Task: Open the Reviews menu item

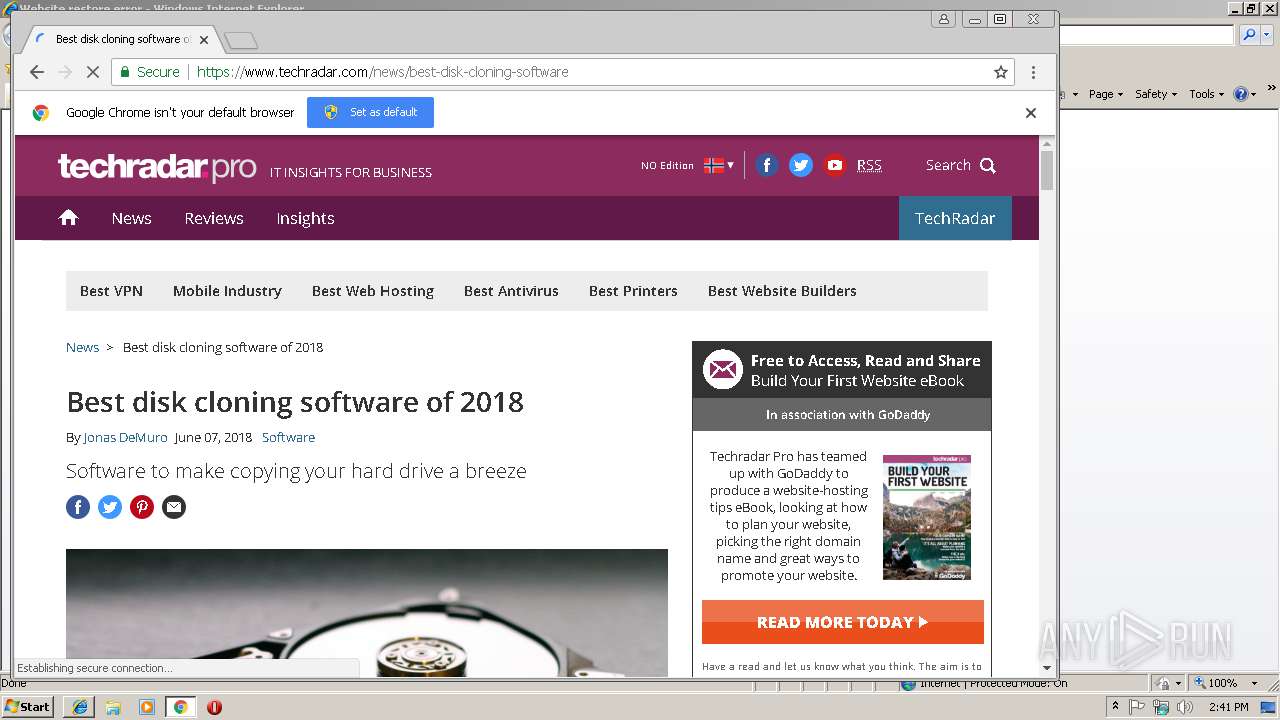Action: coord(214,218)
